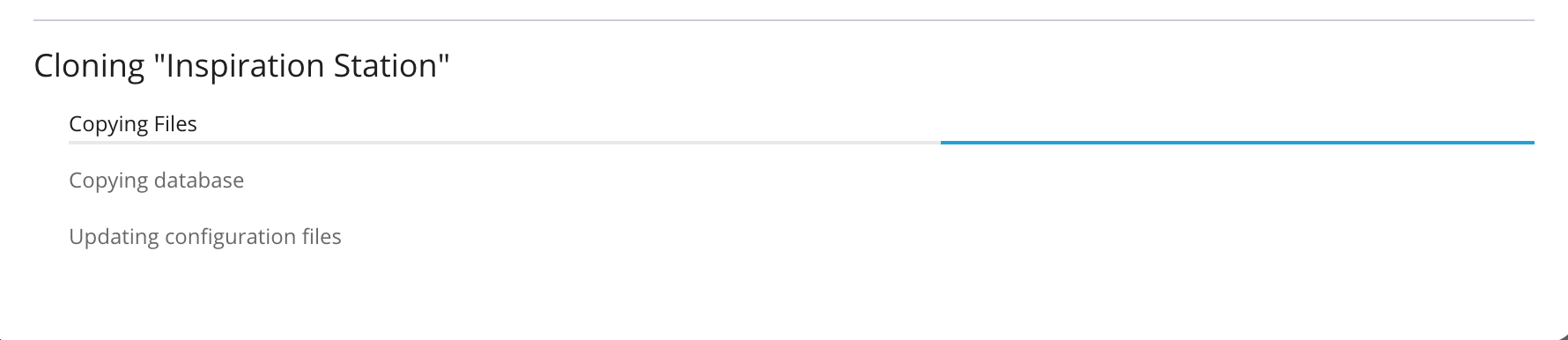This screenshot has height=340, width=1568.
Task: Click the quoted site name "Inspiration Station"
Action: (307, 66)
